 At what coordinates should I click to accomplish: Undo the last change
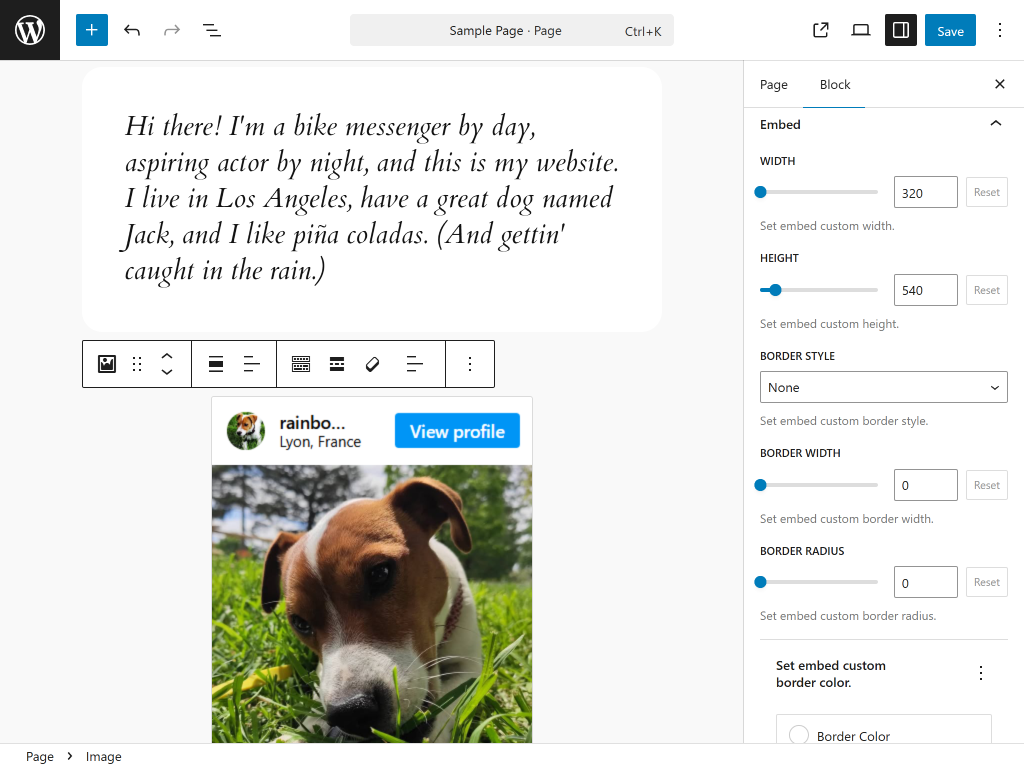[132, 30]
